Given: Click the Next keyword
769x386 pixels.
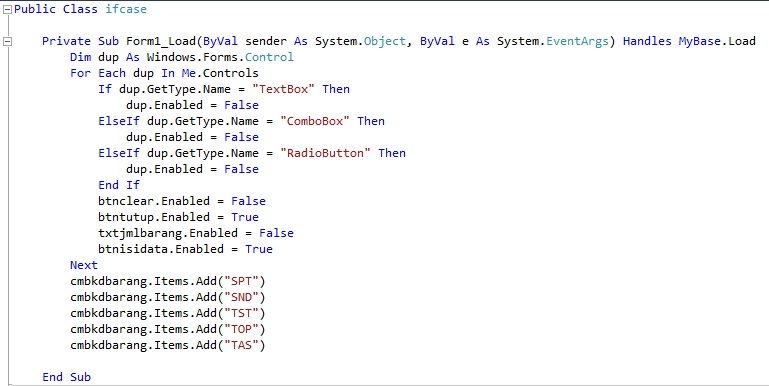Looking at the screenshot, I should tap(84, 265).
